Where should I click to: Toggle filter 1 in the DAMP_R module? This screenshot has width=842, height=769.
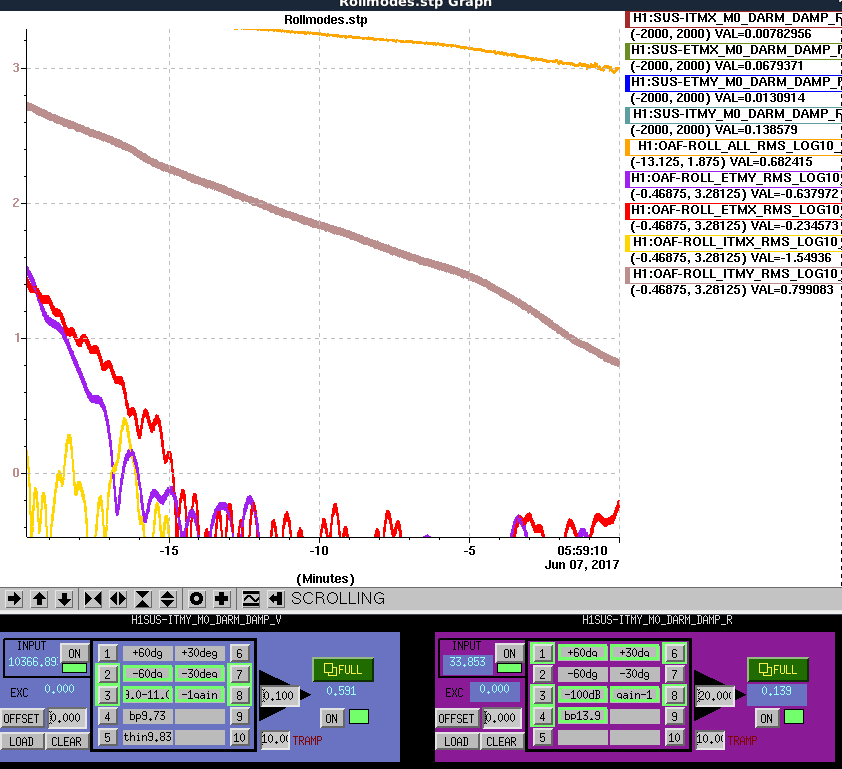(x=542, y=653)
